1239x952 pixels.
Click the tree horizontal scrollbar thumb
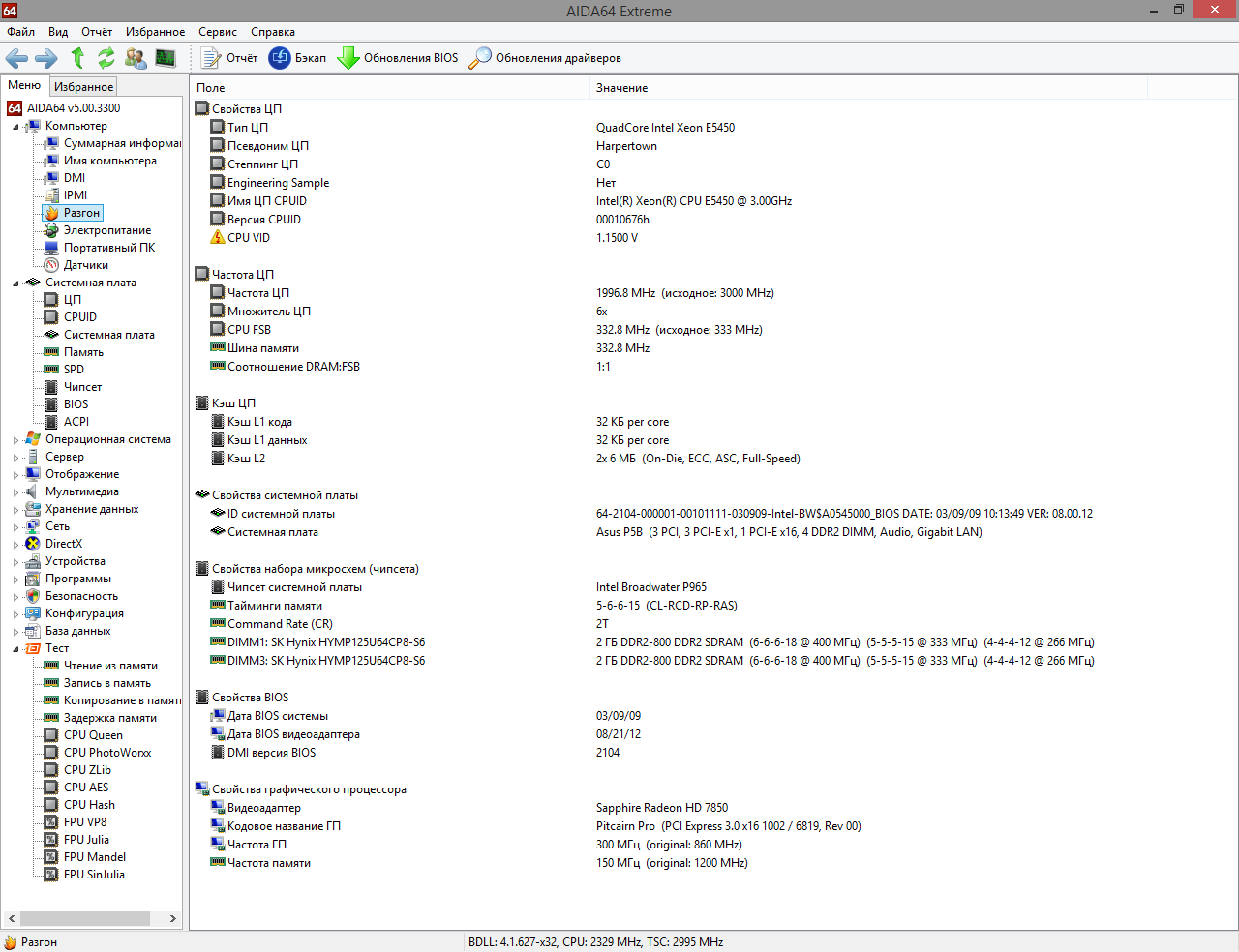point(85,919)
